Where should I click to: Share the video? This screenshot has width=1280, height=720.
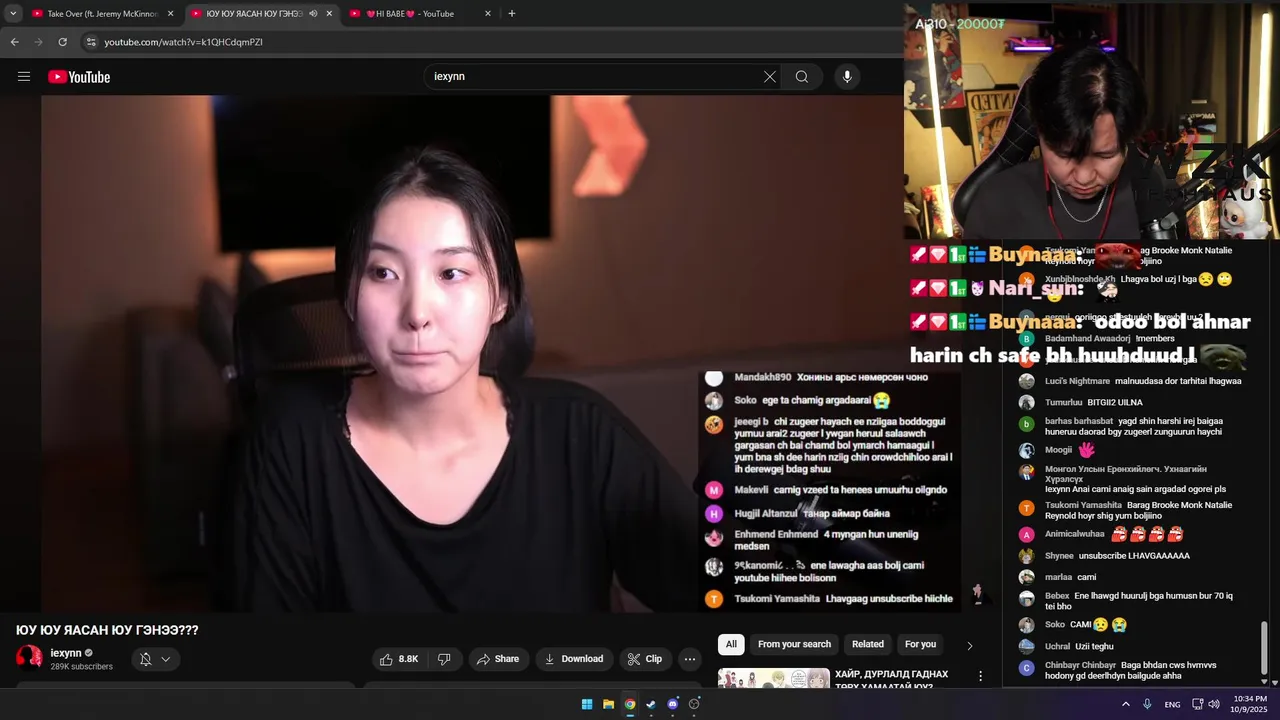498,659
